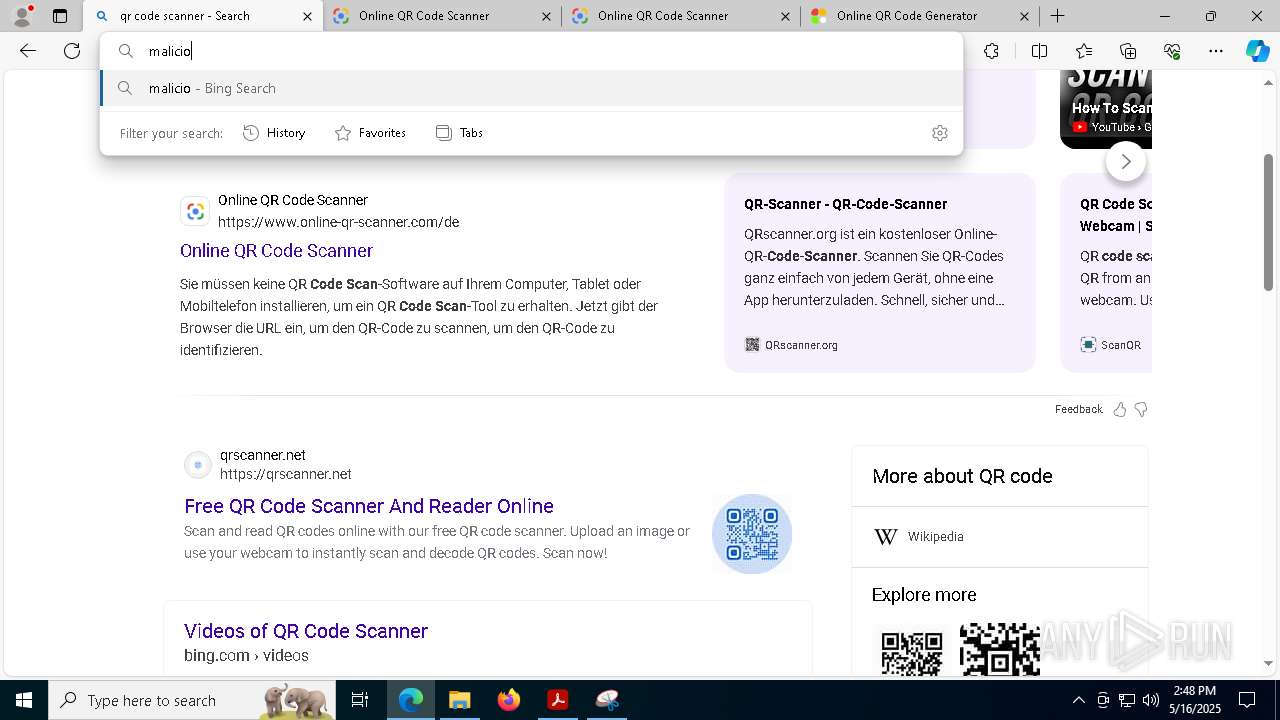Reload the current page
Viewport: 1280px width, 720px height.
(x=72, y=51)
